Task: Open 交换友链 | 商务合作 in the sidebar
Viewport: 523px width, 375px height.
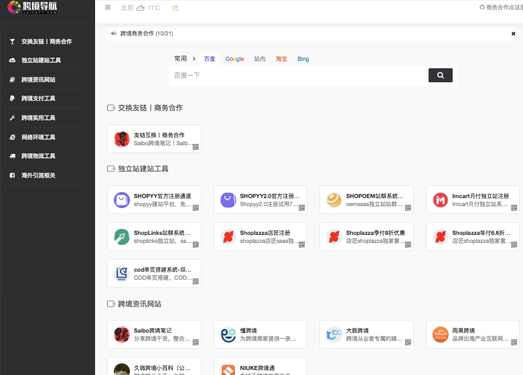Action: tap(47, 41)
